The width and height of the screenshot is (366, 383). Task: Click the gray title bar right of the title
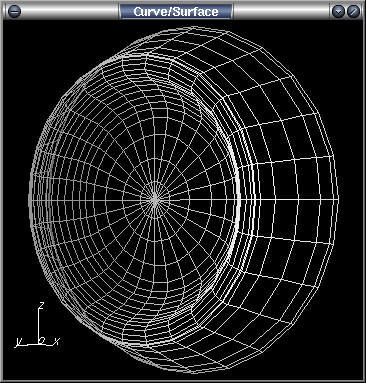281,12
